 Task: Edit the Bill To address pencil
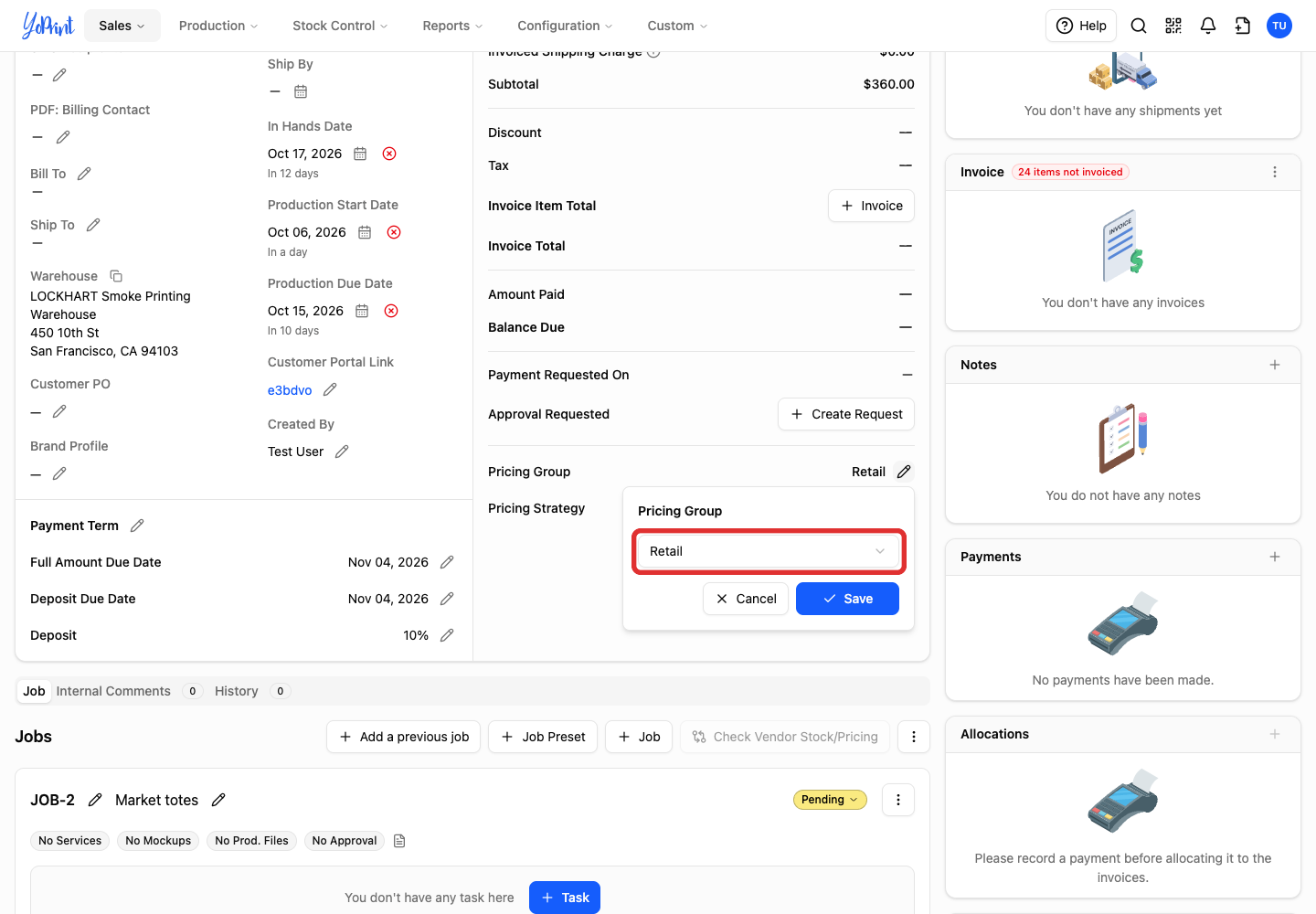point(84,174)
